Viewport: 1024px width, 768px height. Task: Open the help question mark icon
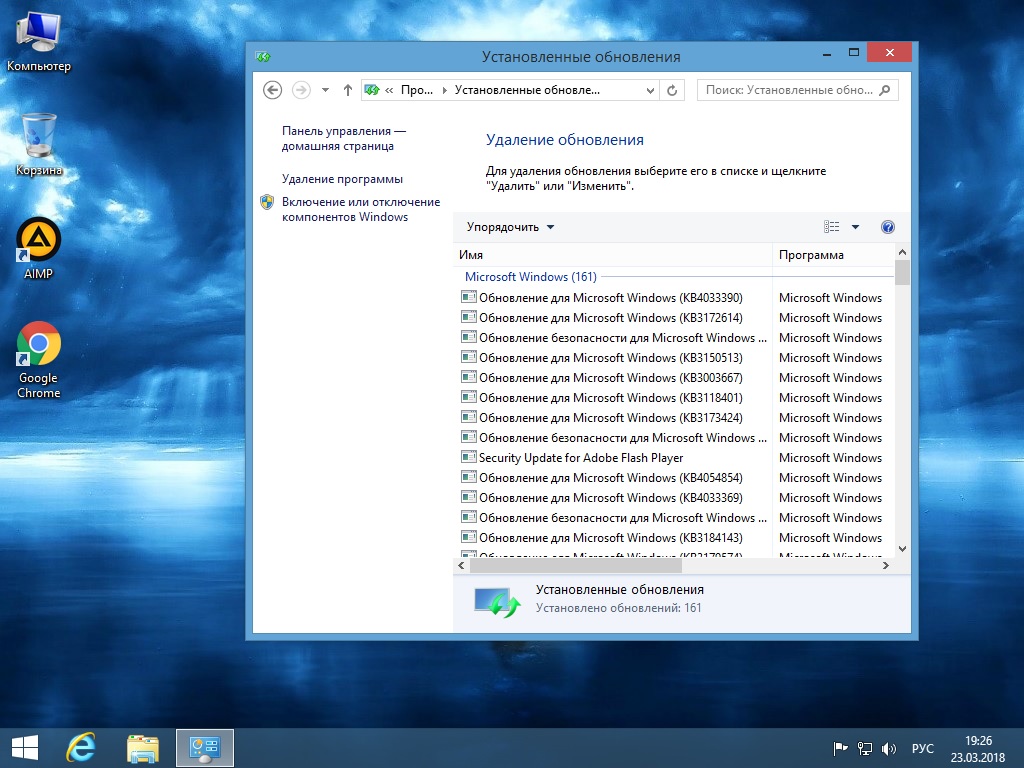(887, 227)
